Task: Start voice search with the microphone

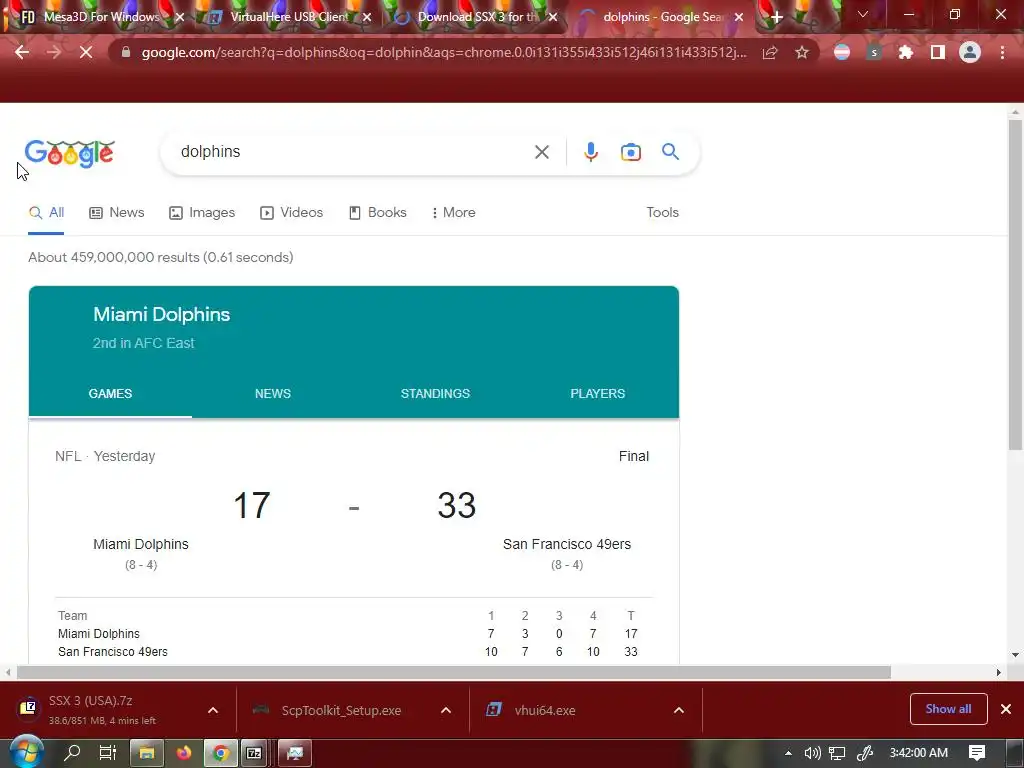Action: click(x=591, y=152)
